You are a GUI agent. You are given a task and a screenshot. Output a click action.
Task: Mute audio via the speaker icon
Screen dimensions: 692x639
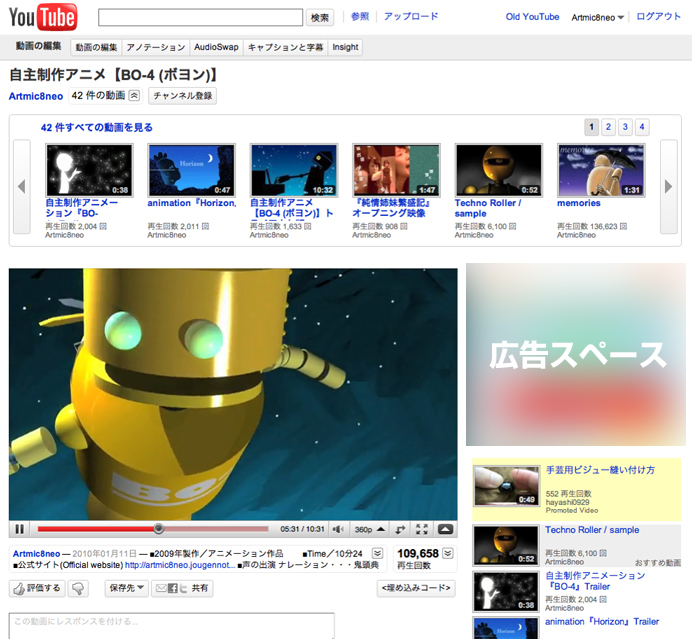[338, 529]
